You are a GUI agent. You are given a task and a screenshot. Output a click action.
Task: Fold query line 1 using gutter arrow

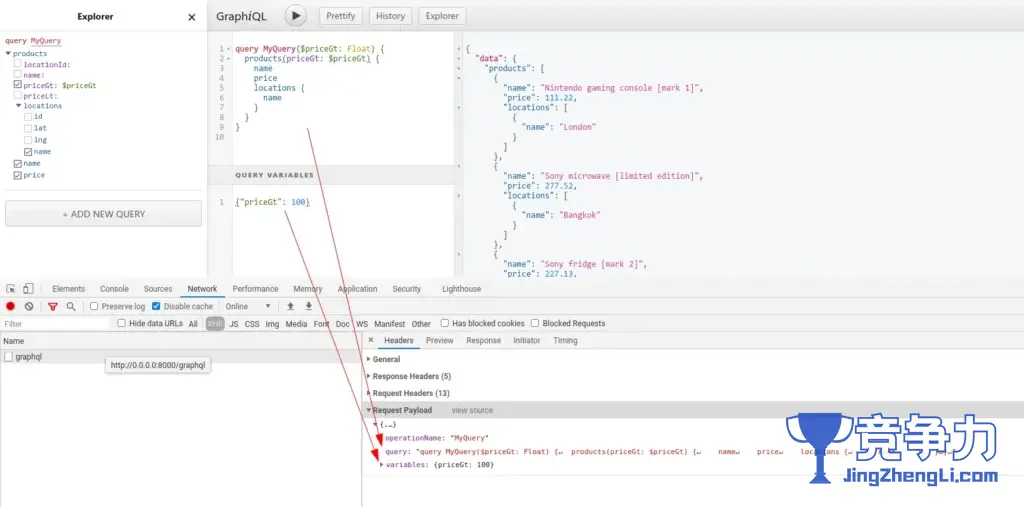click(x=229, y=49)
